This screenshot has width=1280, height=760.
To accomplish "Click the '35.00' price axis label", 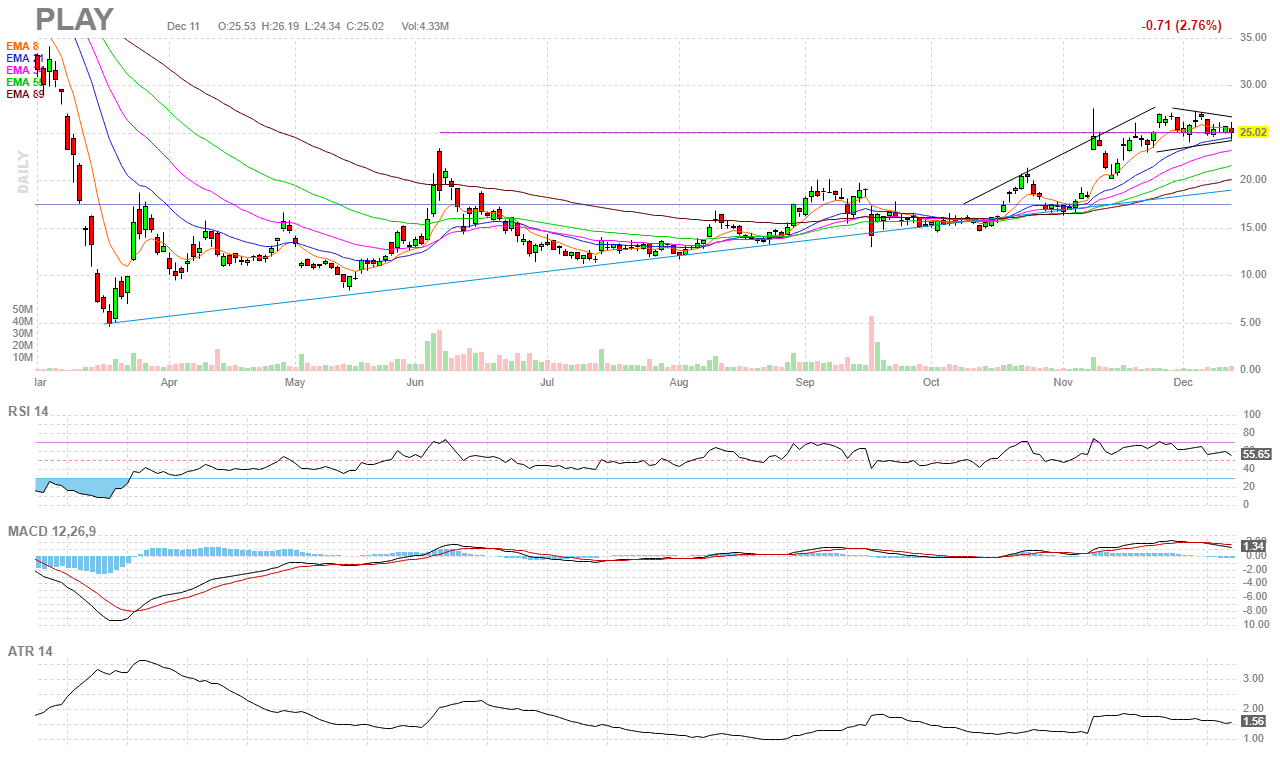I will 1254,37.
